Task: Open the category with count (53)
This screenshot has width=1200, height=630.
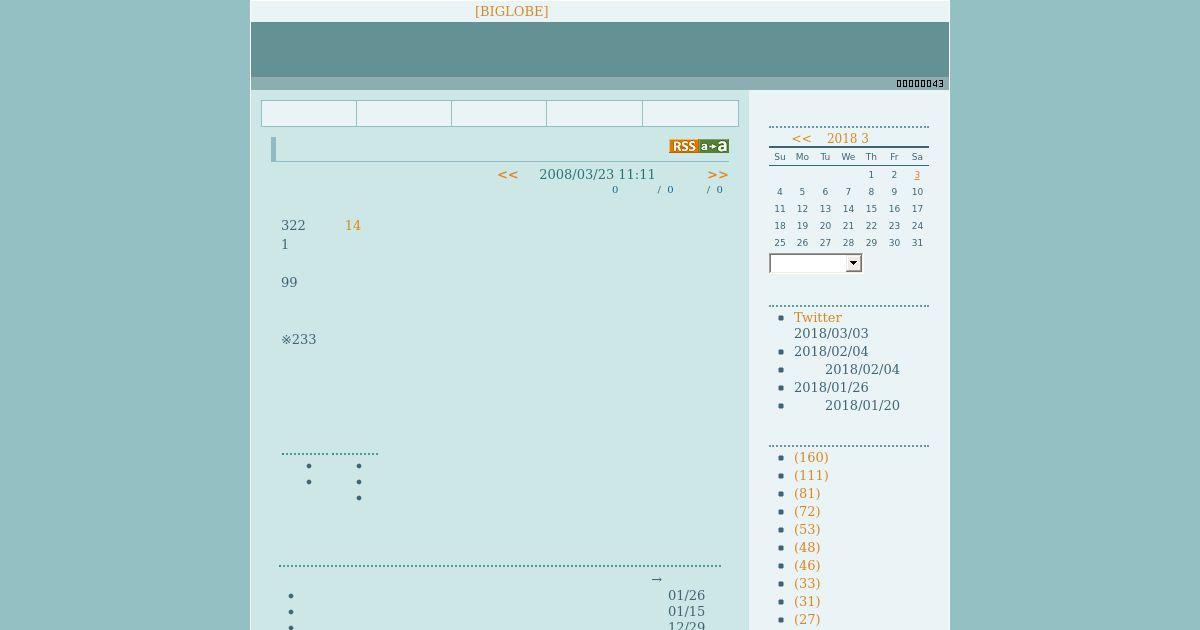Action: click(x=807, y=530)
